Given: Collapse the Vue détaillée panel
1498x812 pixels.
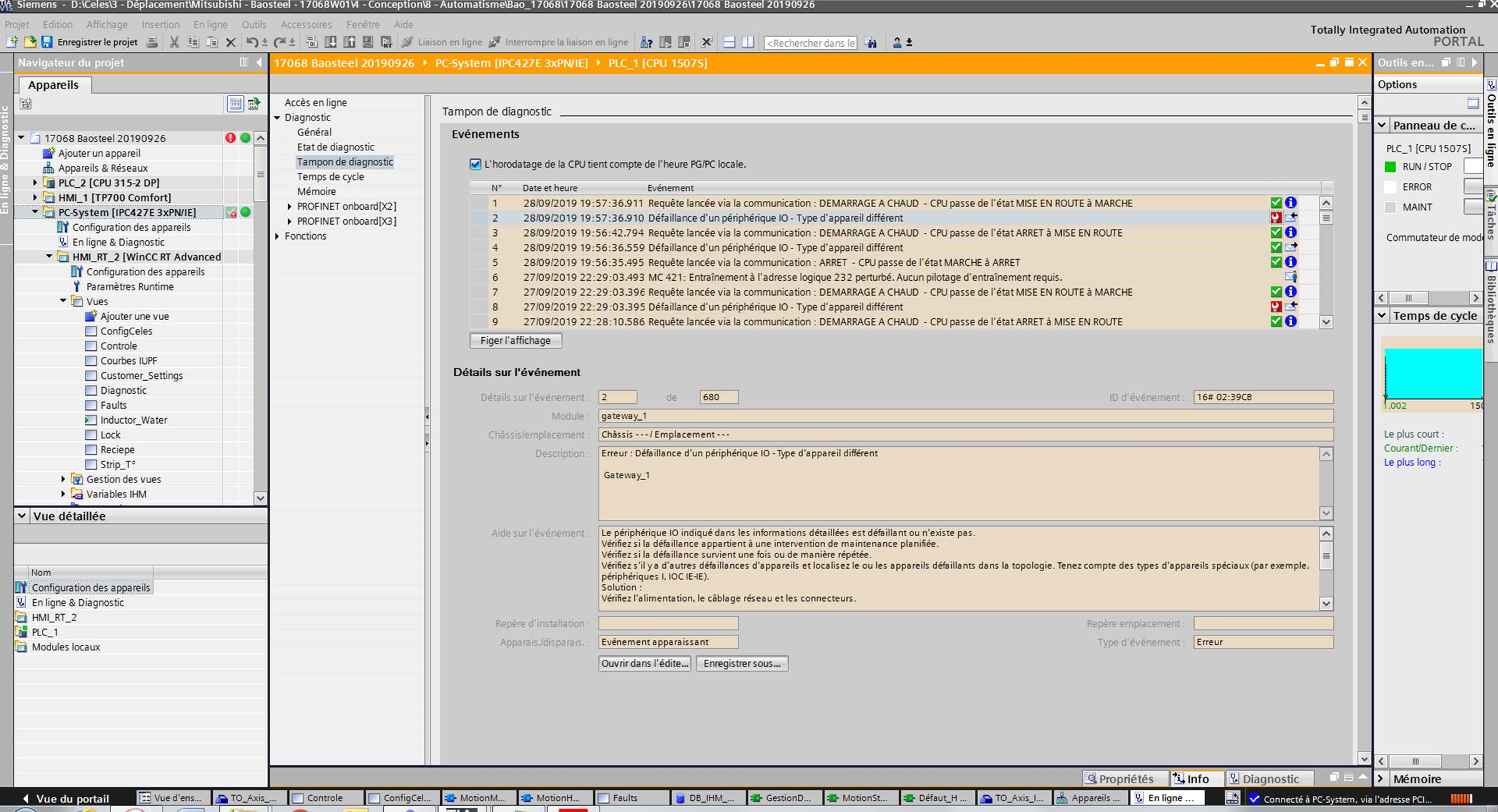Looking at the screenshot, I should 22,516.
